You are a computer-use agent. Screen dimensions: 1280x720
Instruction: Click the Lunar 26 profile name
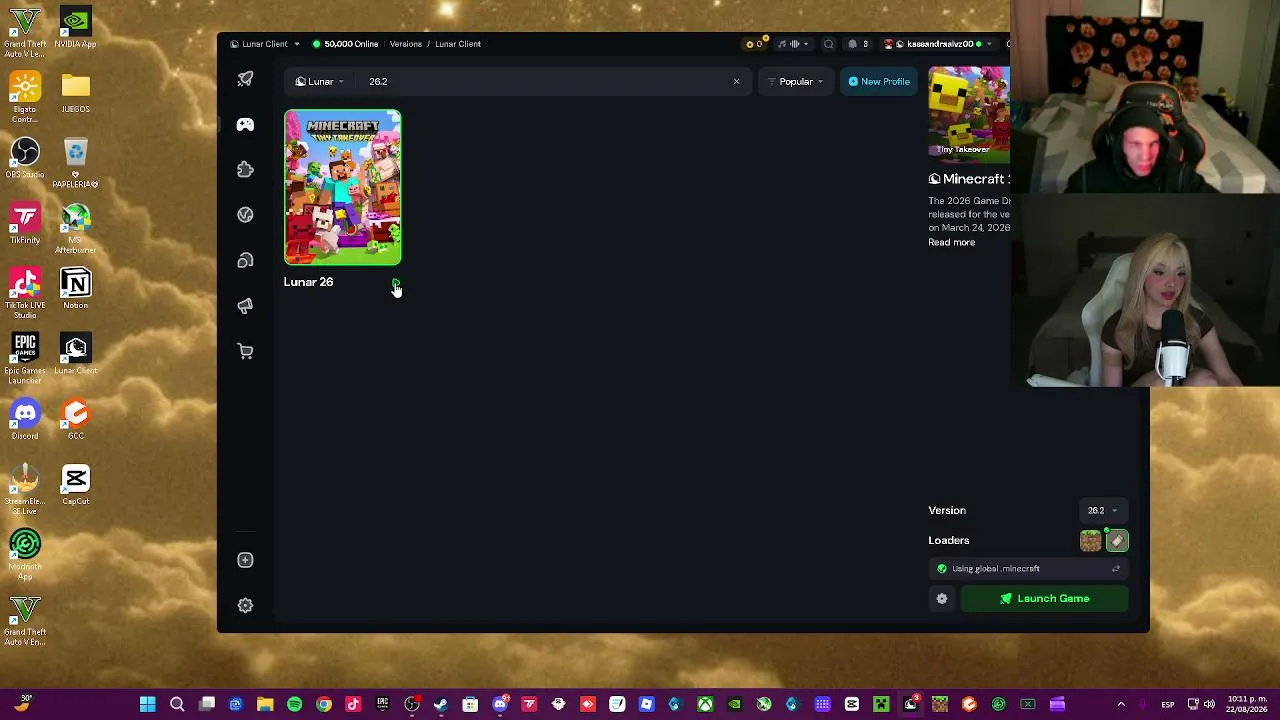tap(308, 282)
